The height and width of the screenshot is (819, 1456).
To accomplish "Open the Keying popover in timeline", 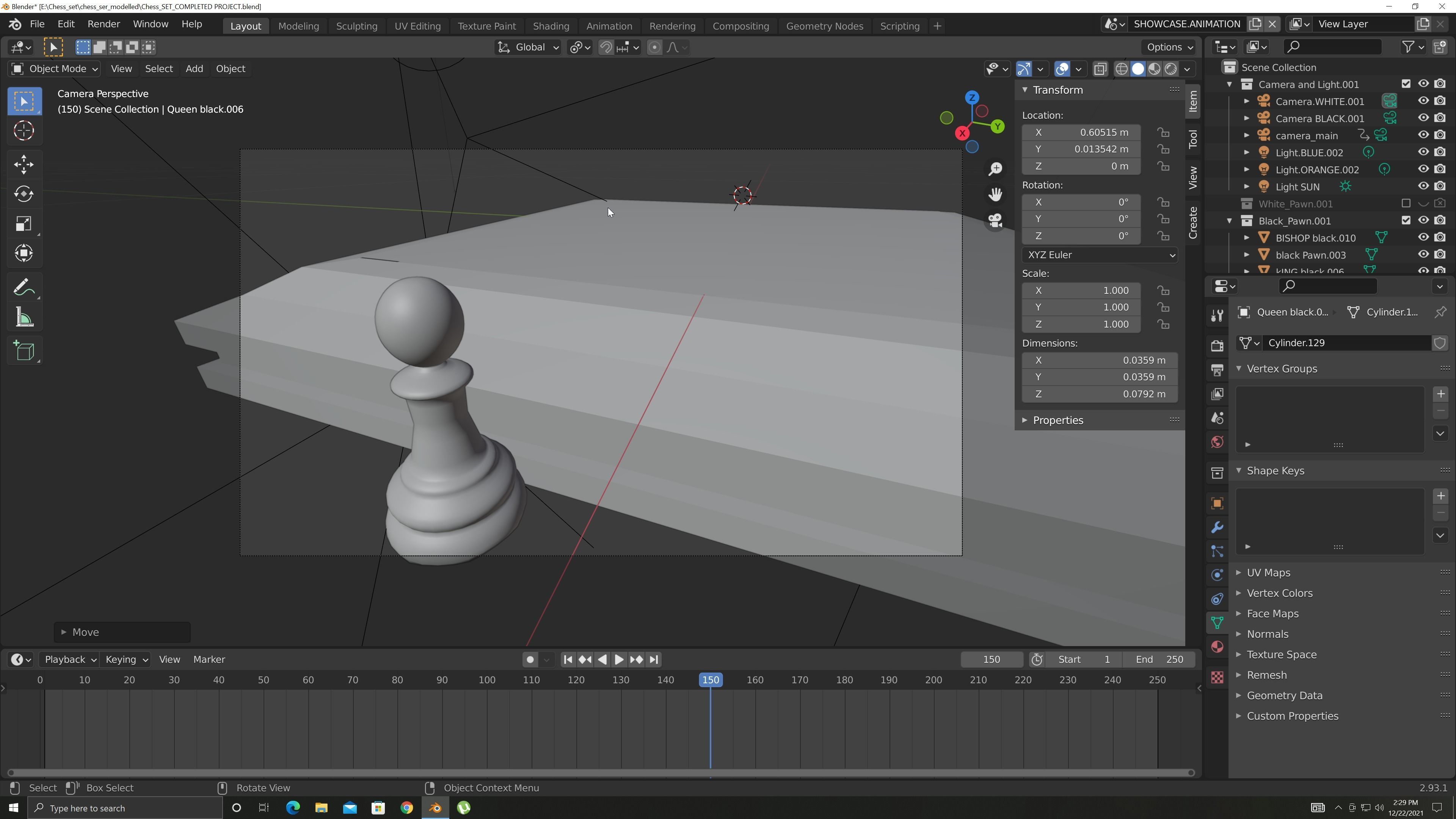I will click(126, 660).
